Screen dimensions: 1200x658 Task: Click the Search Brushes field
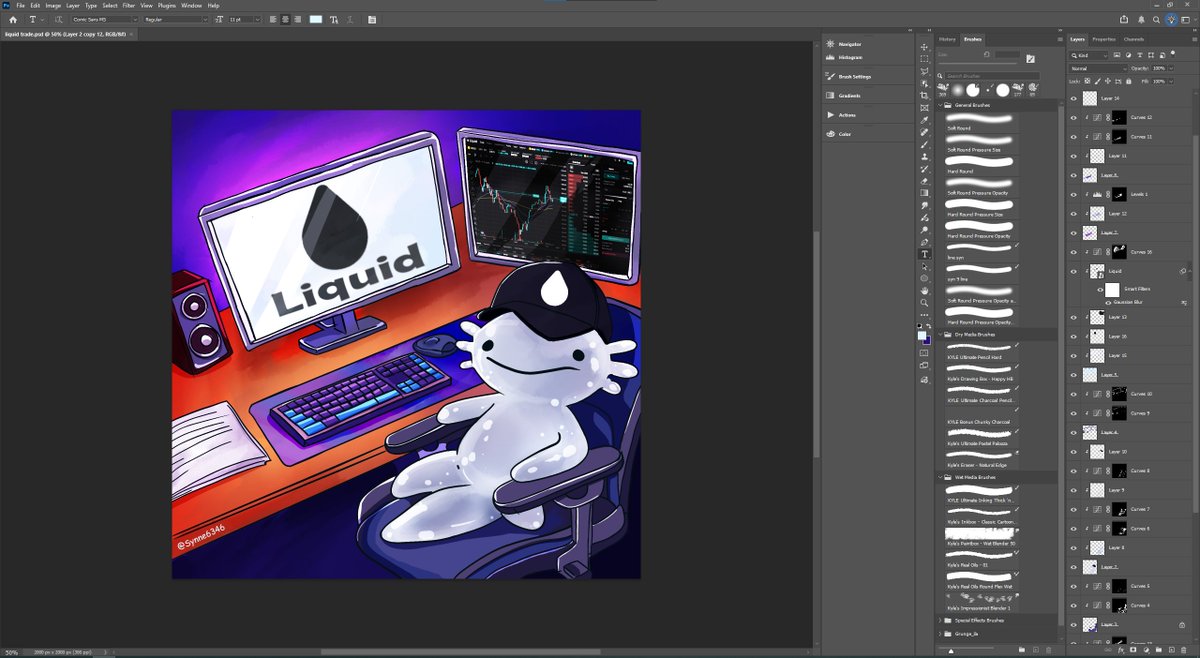(992, 76)
